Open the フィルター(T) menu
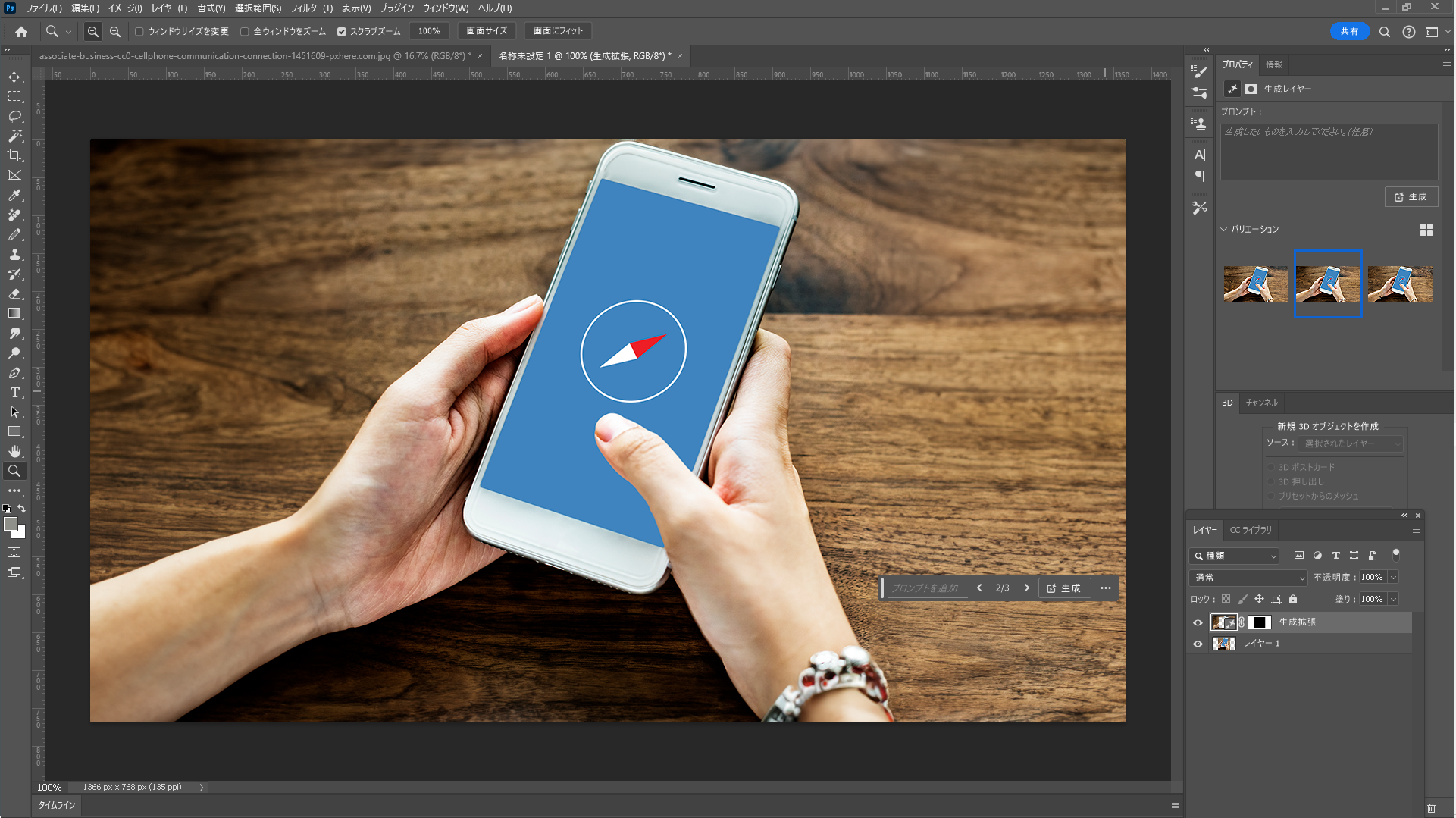1456x818 pixels. coord(312,8)
